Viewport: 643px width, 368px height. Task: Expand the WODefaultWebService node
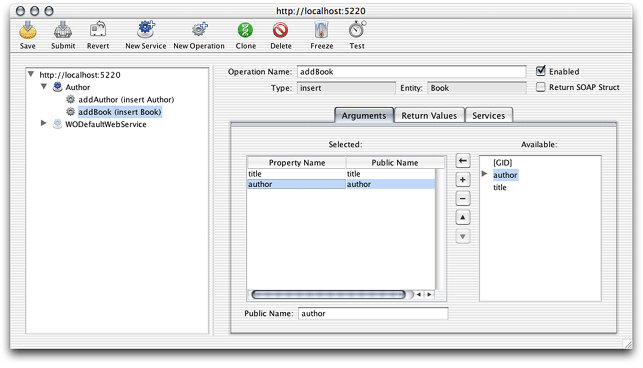coord(43,123)
